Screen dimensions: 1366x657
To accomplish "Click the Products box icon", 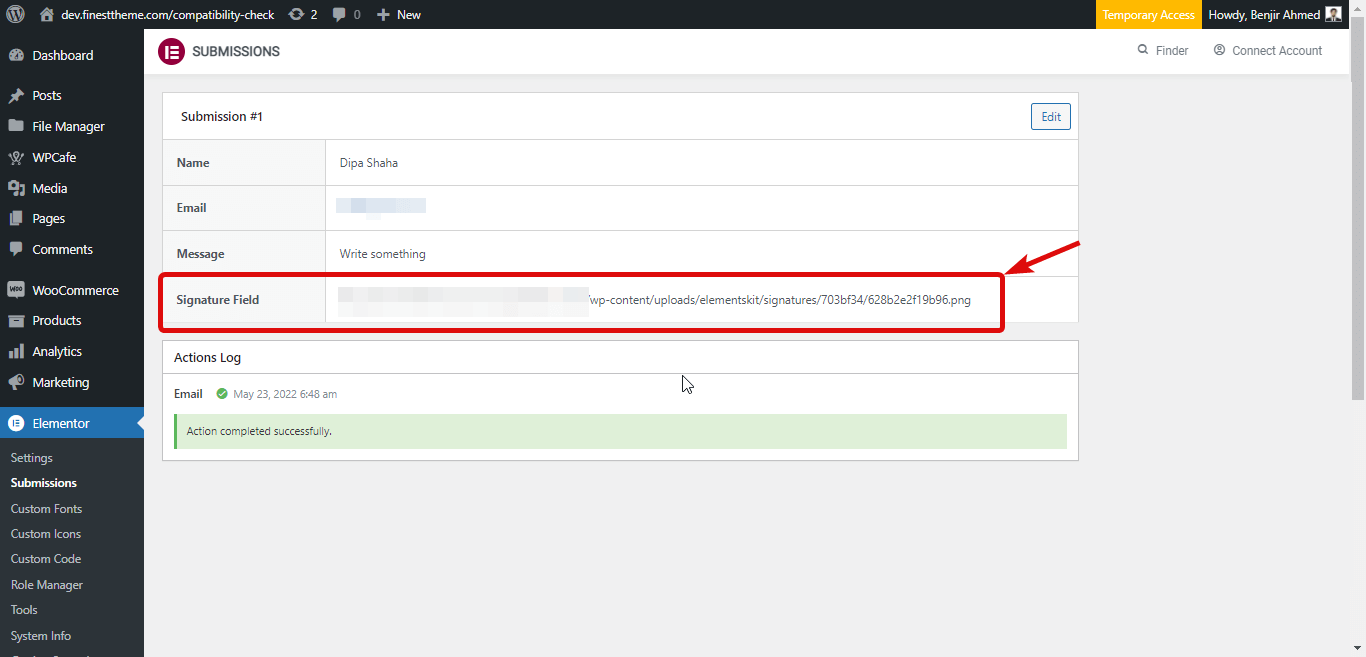I will [x=16, y=321].
